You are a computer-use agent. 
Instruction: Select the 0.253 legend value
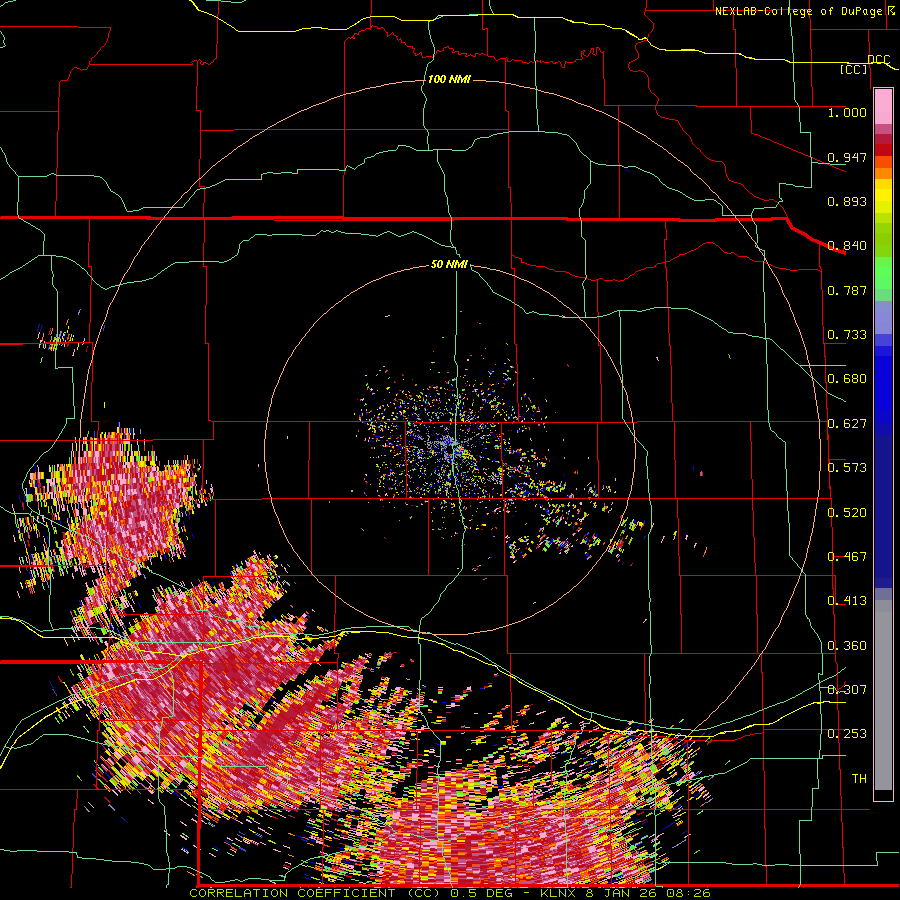847,734
